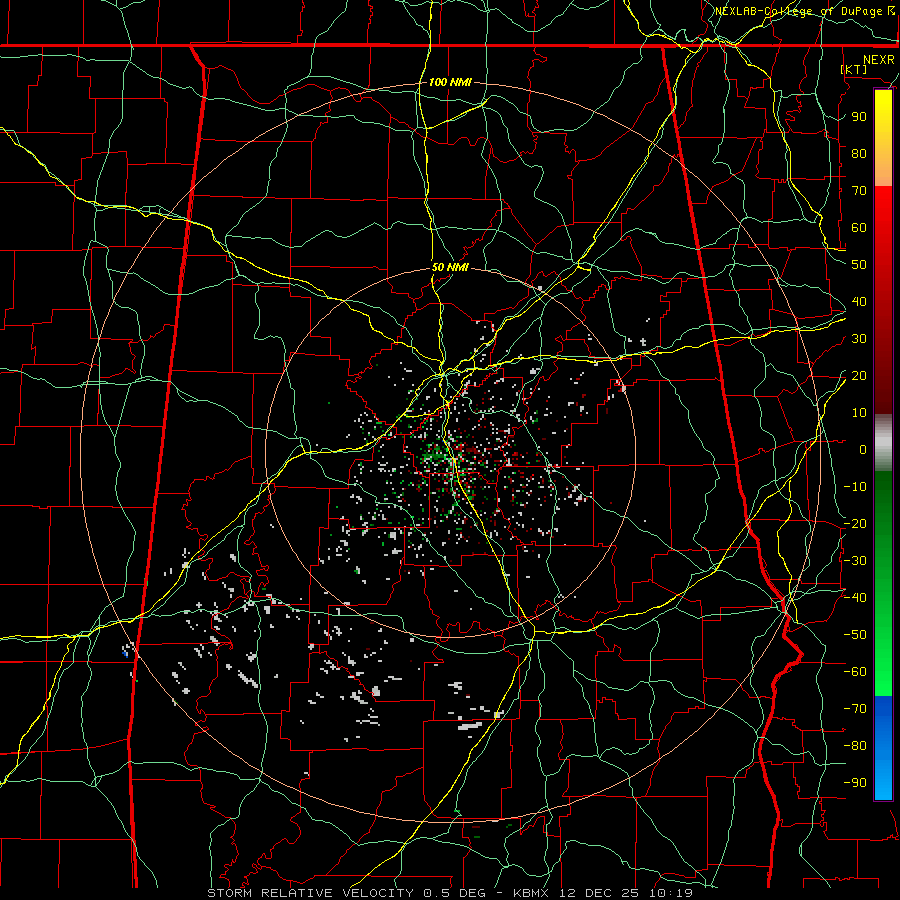The height and width of the screenshot is (900, 900).
Task: Click the 50 NMI range ring label
Action: click(450, 268)
